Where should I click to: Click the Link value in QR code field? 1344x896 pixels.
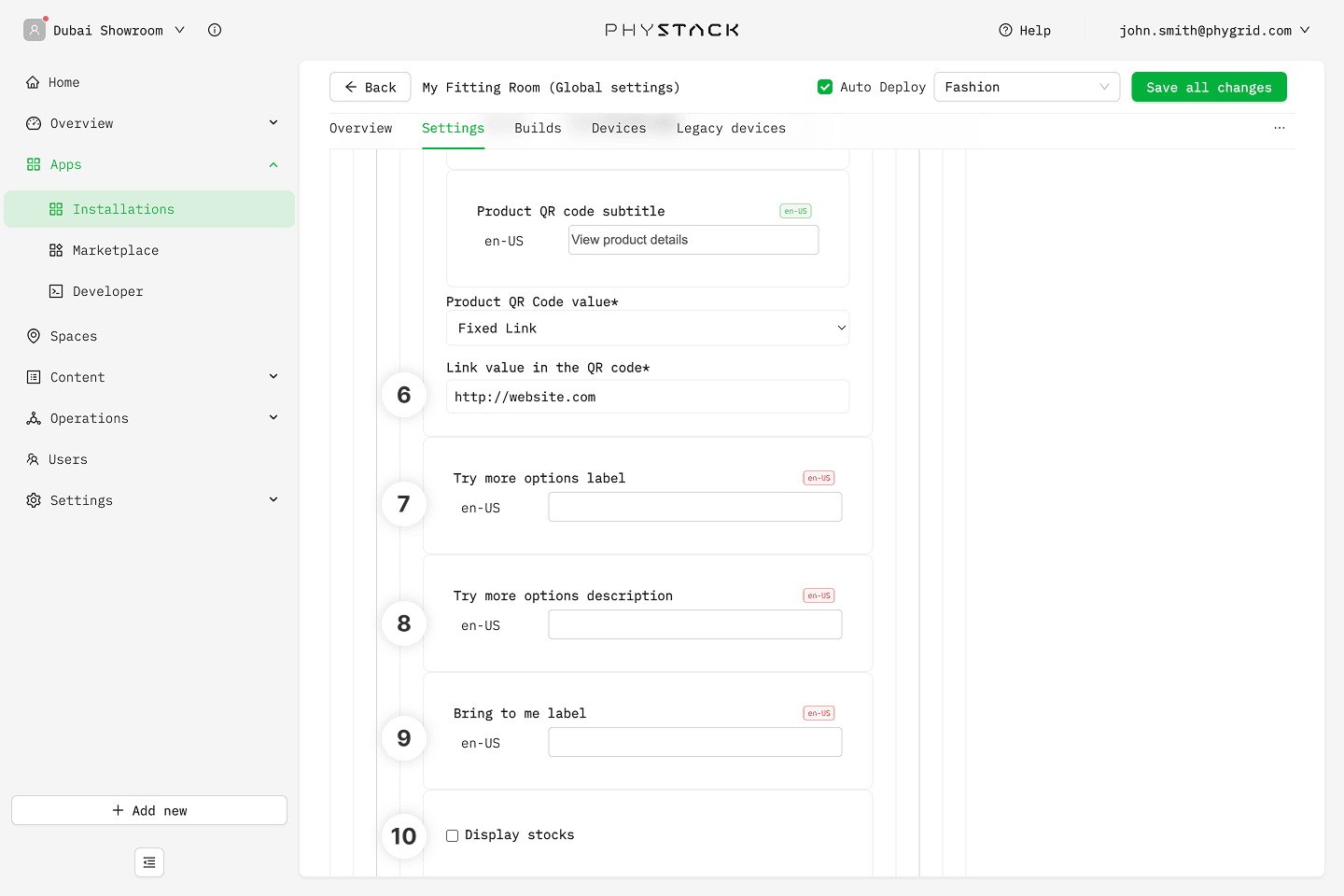pyautogui.click(x=648, y=397)
